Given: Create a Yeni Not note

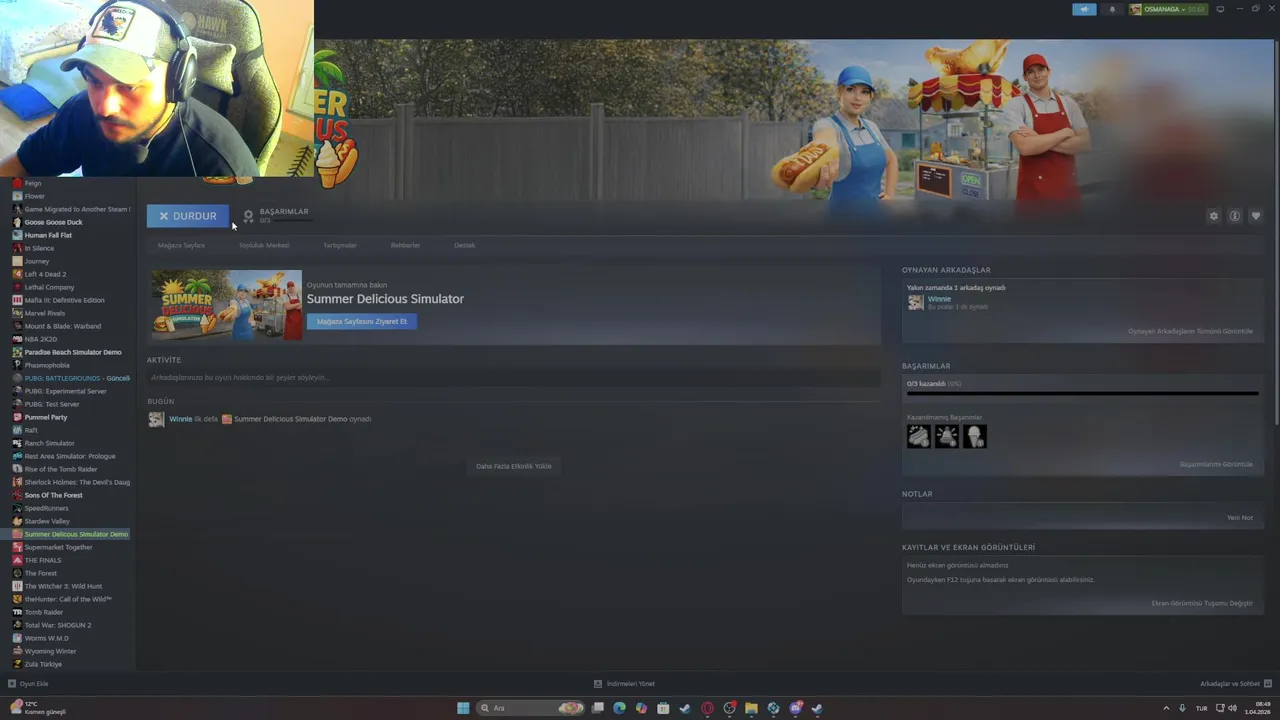Looking at the screenshot, I should [1240, 517].
